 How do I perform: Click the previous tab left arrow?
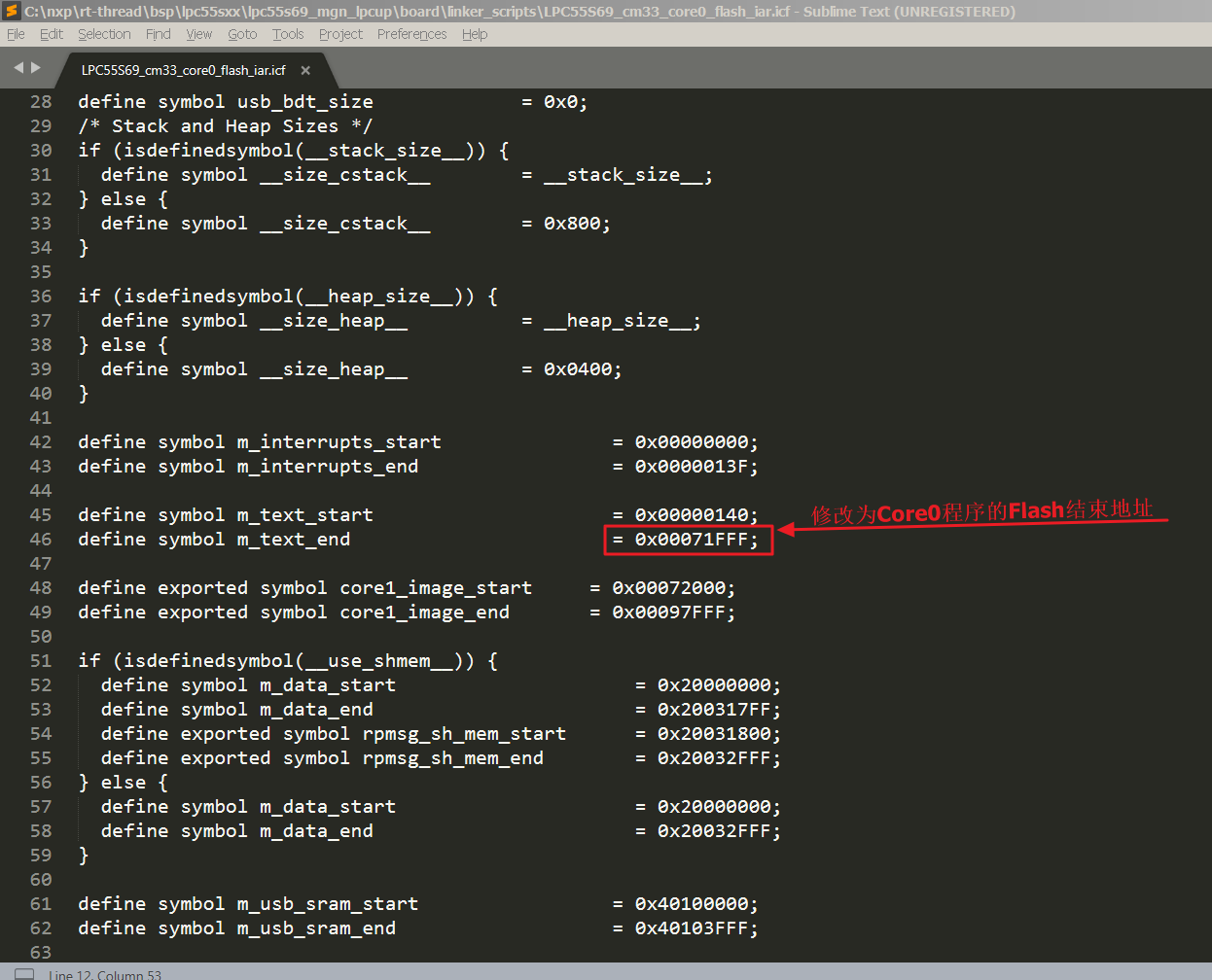click(x=18, y=68)
